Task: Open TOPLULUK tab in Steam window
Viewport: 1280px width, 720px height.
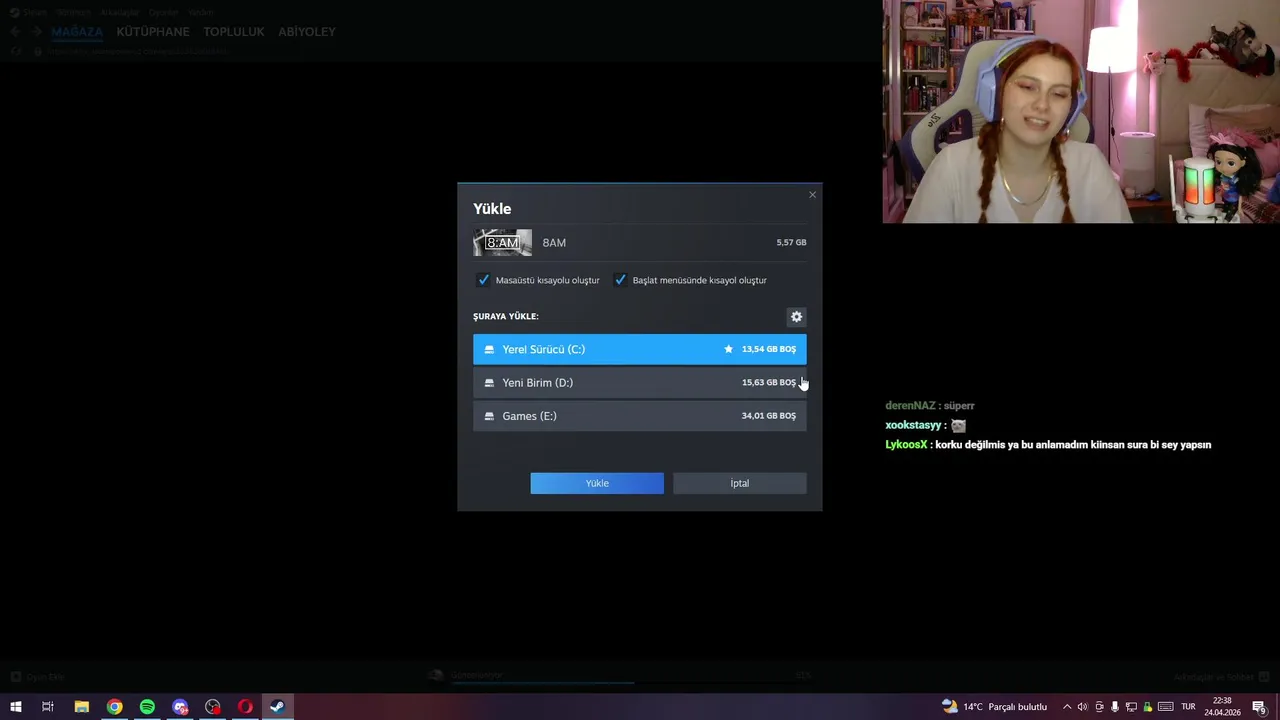Action: pyautogui.click(x=234, y=32)
